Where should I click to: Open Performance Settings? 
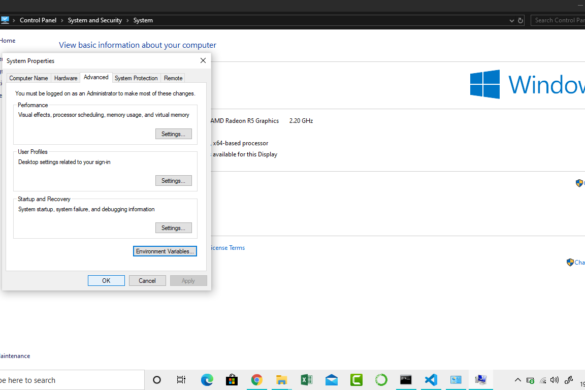[x=173, y=134]
